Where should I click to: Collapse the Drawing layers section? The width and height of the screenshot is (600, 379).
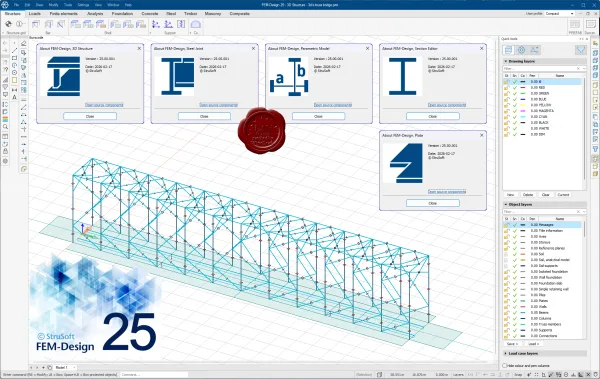pyautogui.click(x=505, y=61)
